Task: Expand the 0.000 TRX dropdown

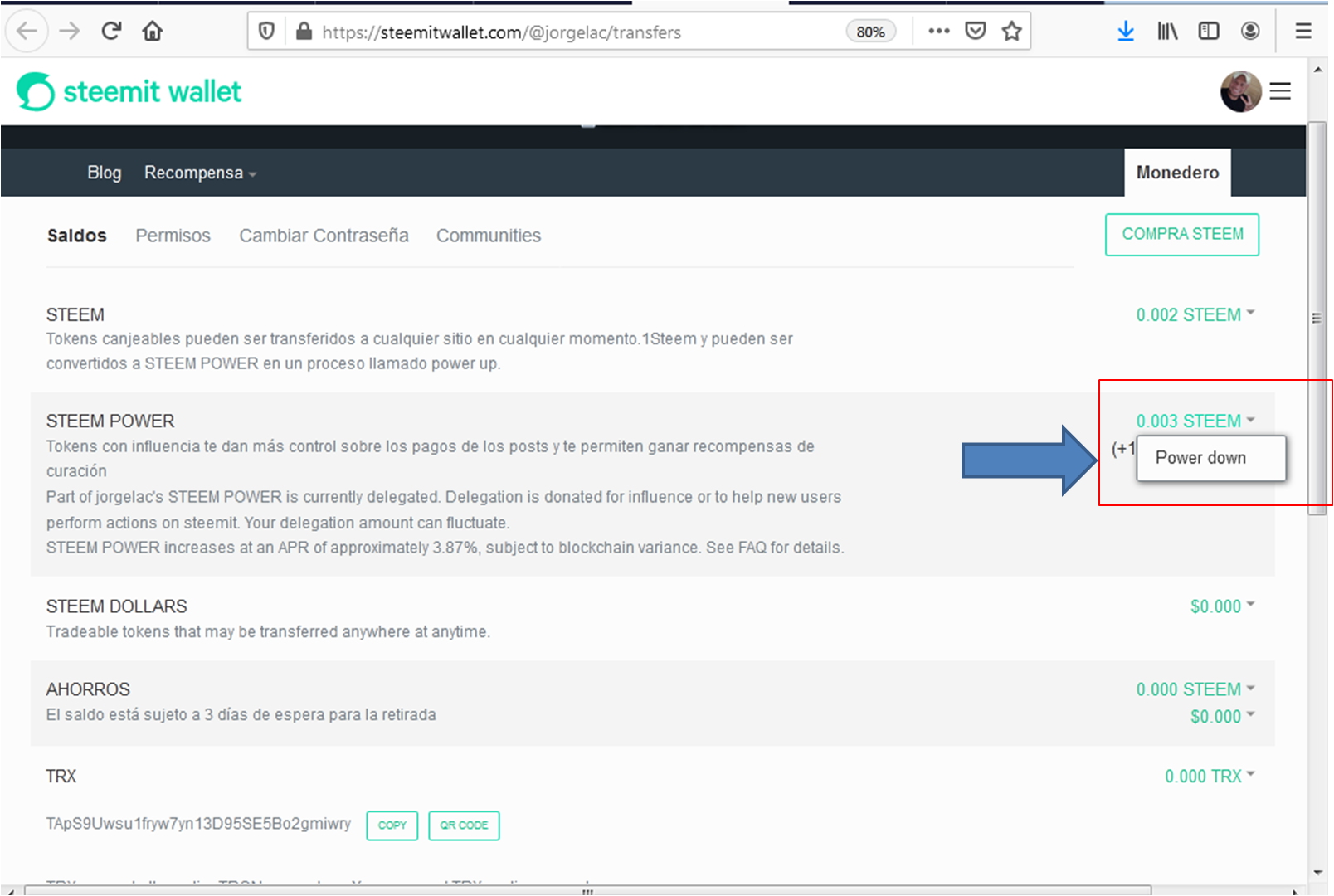Action: click(x=1210, y=777)
